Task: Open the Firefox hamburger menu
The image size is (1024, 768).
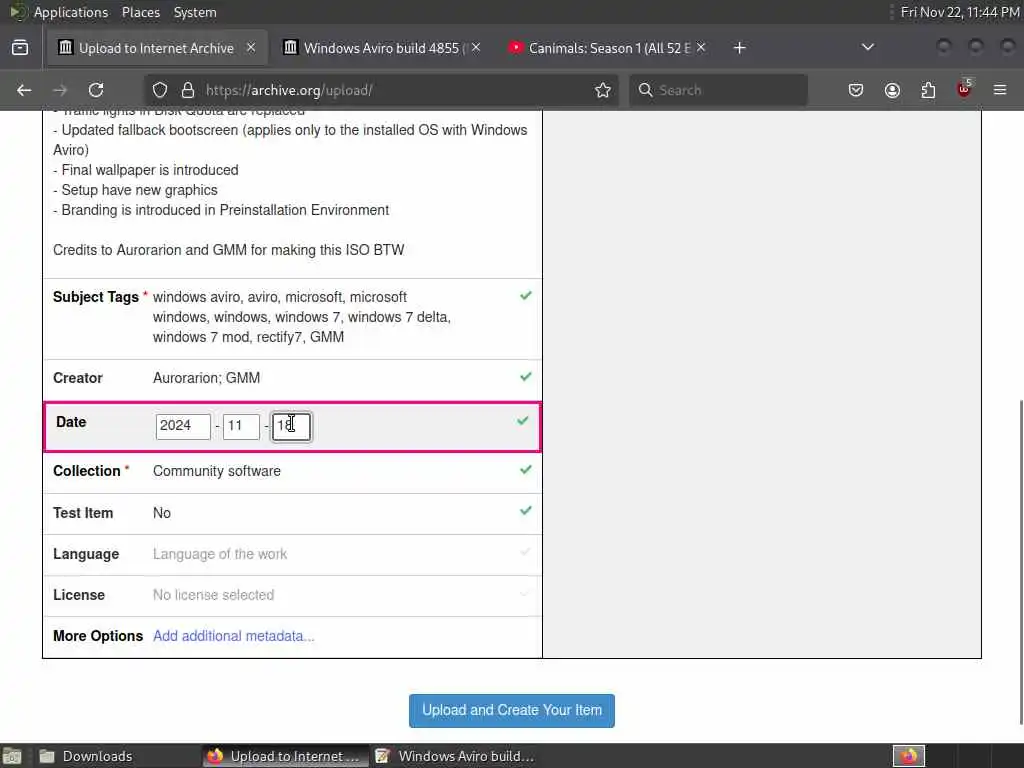Action: pos(1000,90)
